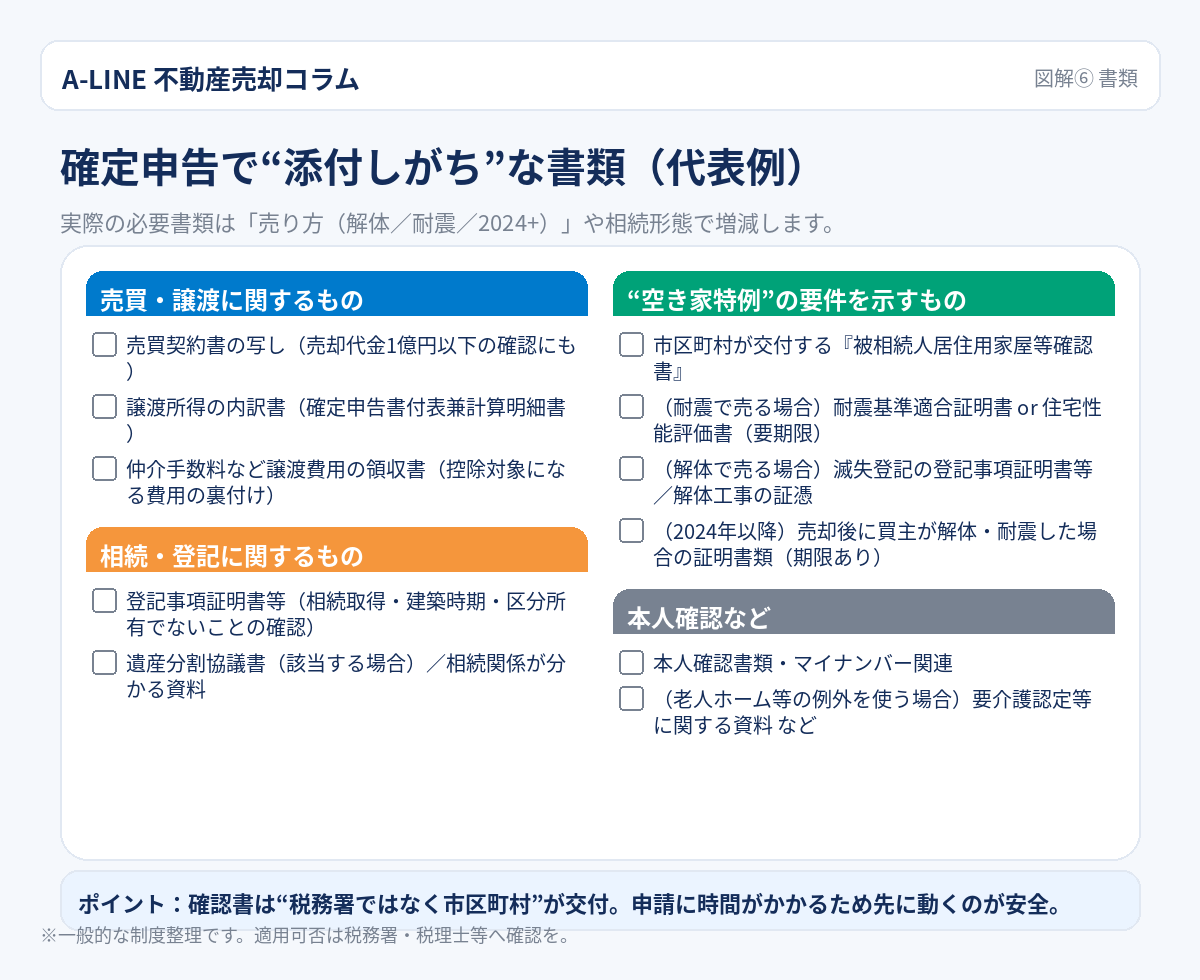Tick the 滅失登記の登記事項証明書等 checkbox

[631, 469]
